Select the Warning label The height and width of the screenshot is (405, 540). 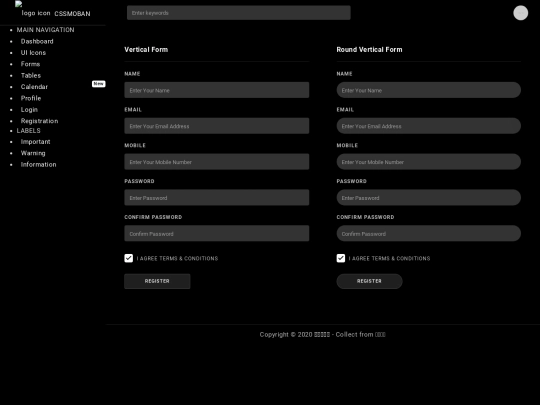[33, 153]
